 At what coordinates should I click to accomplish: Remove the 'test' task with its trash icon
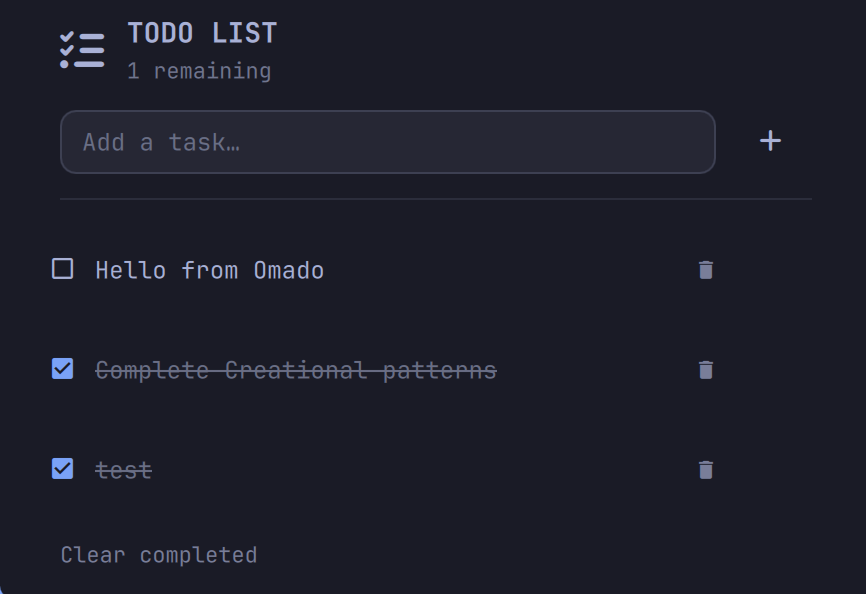click(706, 470)
